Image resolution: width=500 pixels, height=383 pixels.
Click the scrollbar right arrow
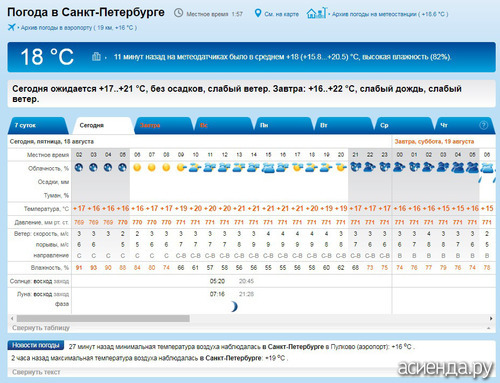[x=491, y=318]
